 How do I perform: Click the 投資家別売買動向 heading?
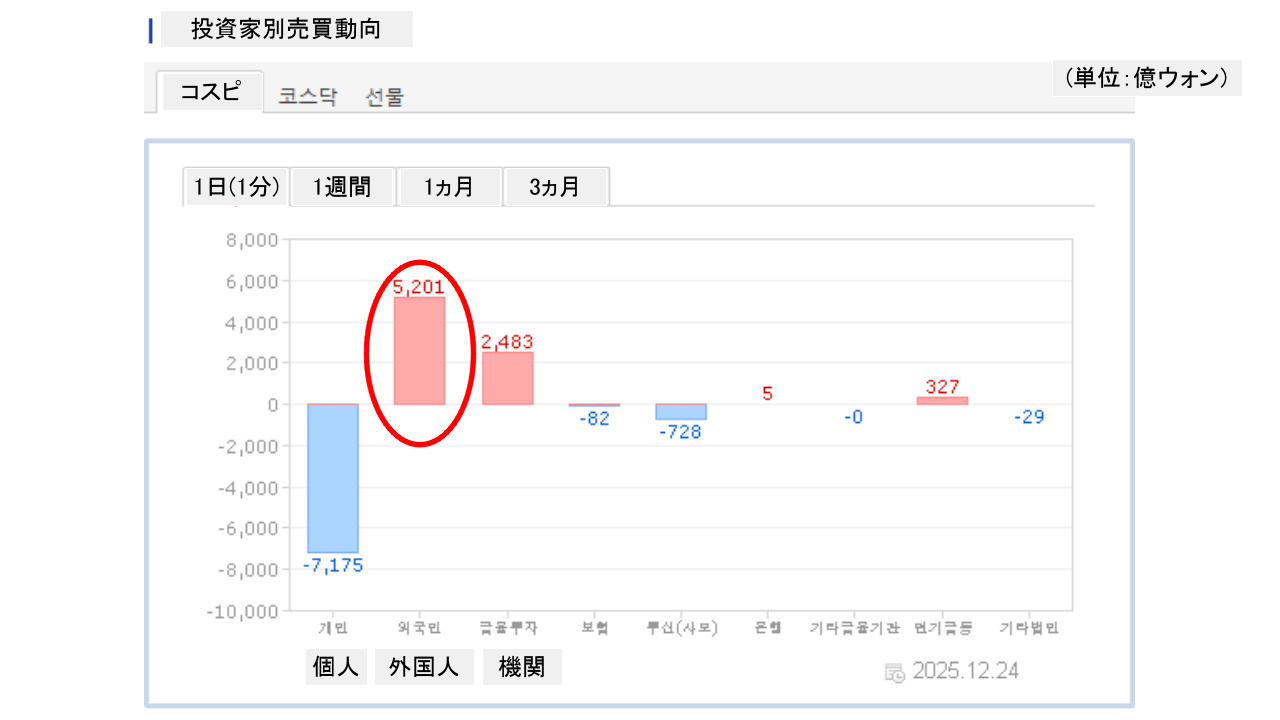(286, 29)
